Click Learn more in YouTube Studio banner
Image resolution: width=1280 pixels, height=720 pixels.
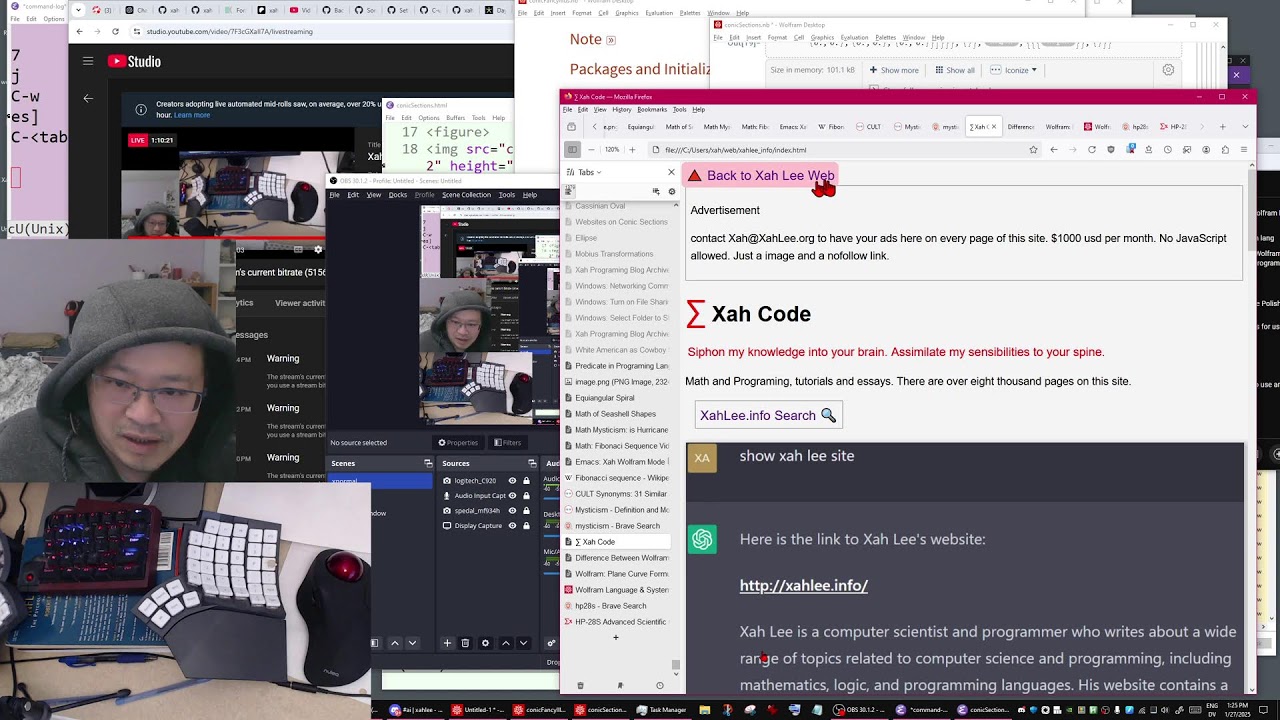pos(192,115)
